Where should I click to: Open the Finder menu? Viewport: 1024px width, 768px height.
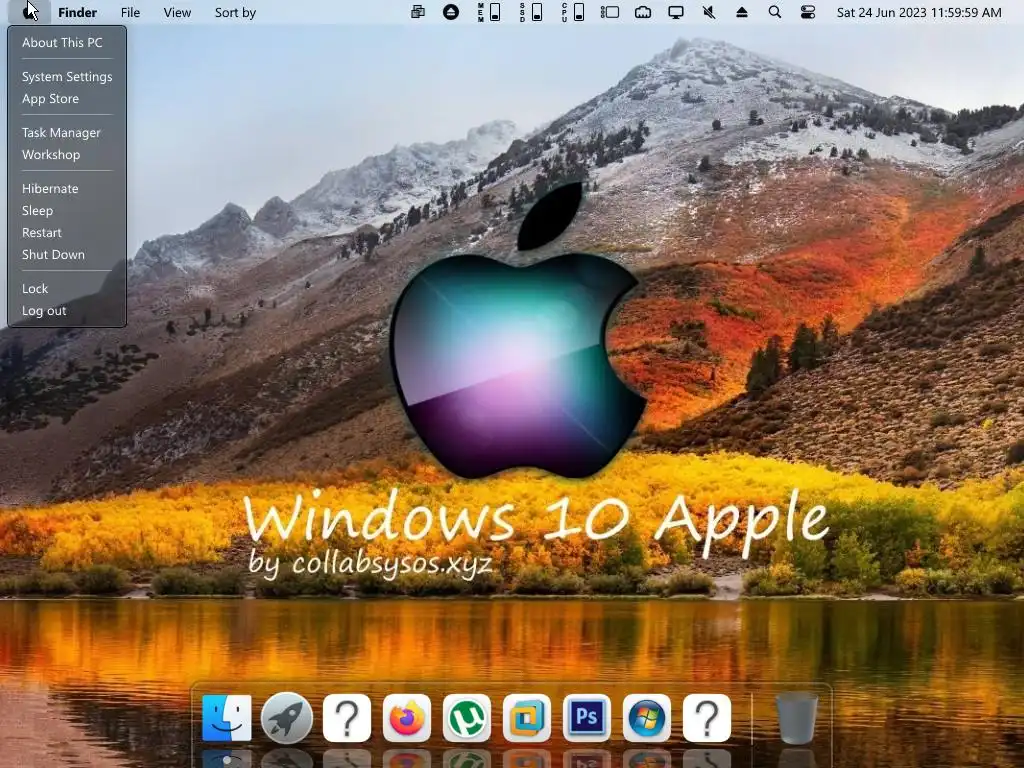(77, 12)
